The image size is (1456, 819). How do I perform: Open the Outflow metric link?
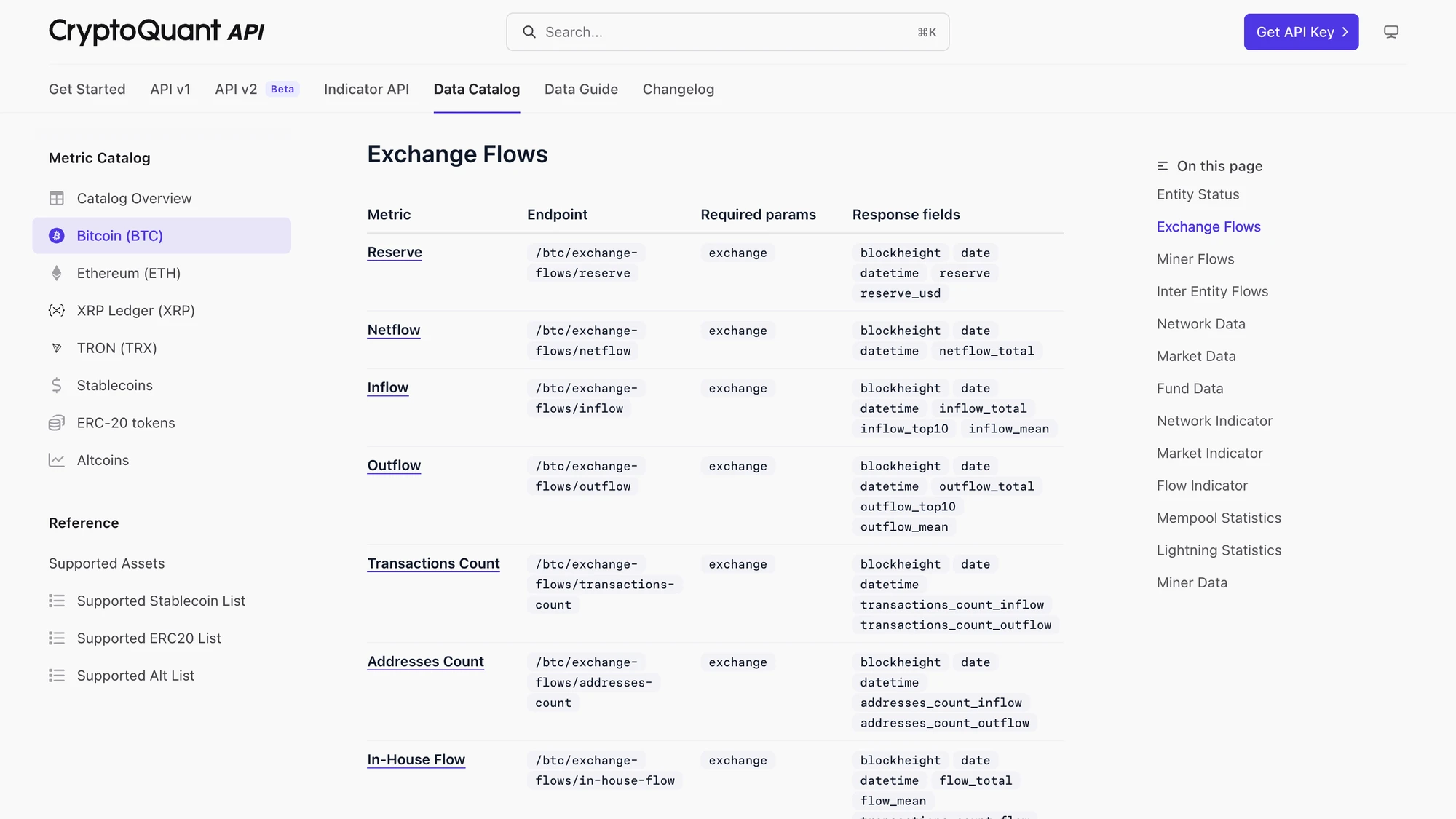coord(394,465)
